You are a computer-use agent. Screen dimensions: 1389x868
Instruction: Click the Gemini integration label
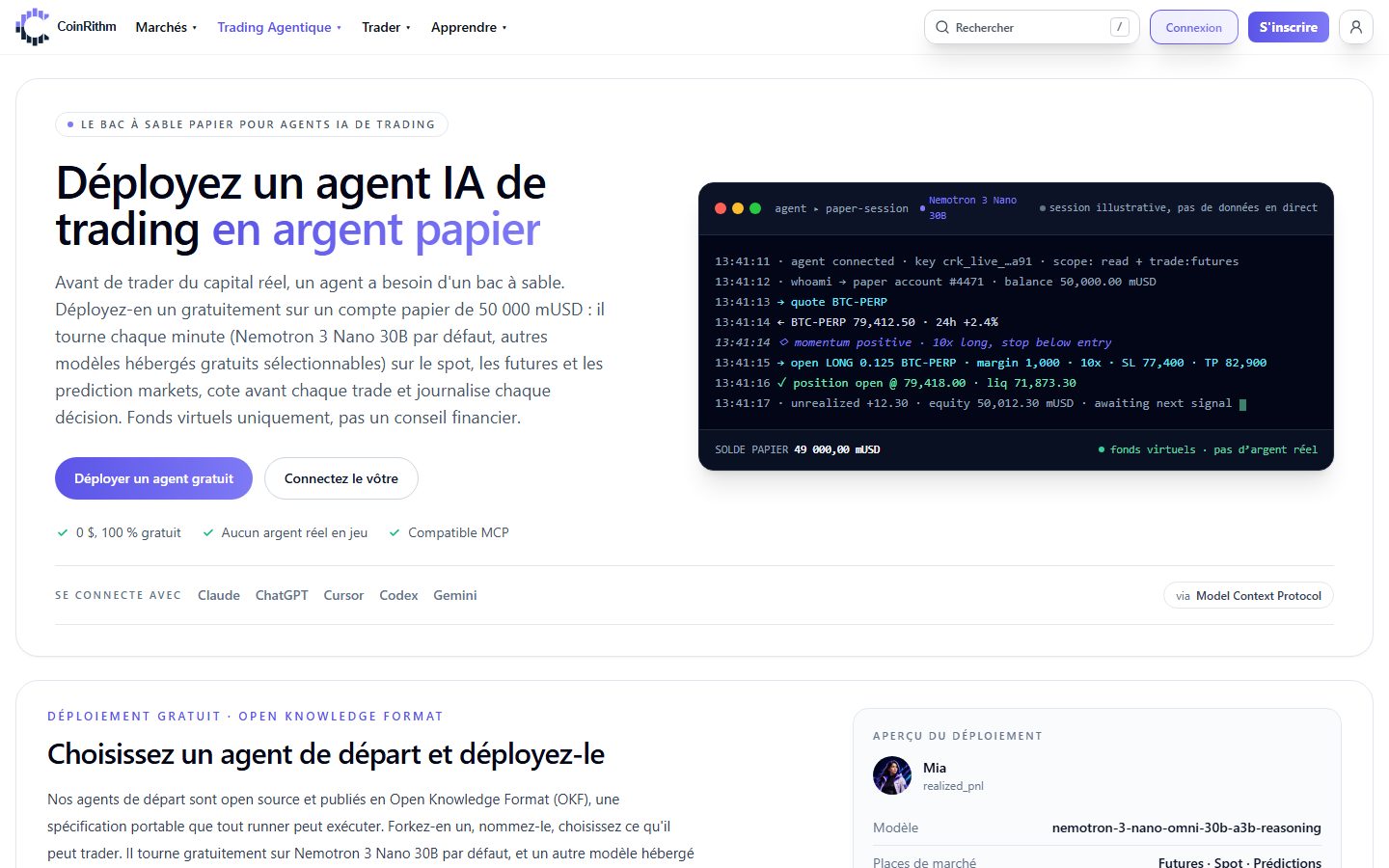tap(455, 595)
